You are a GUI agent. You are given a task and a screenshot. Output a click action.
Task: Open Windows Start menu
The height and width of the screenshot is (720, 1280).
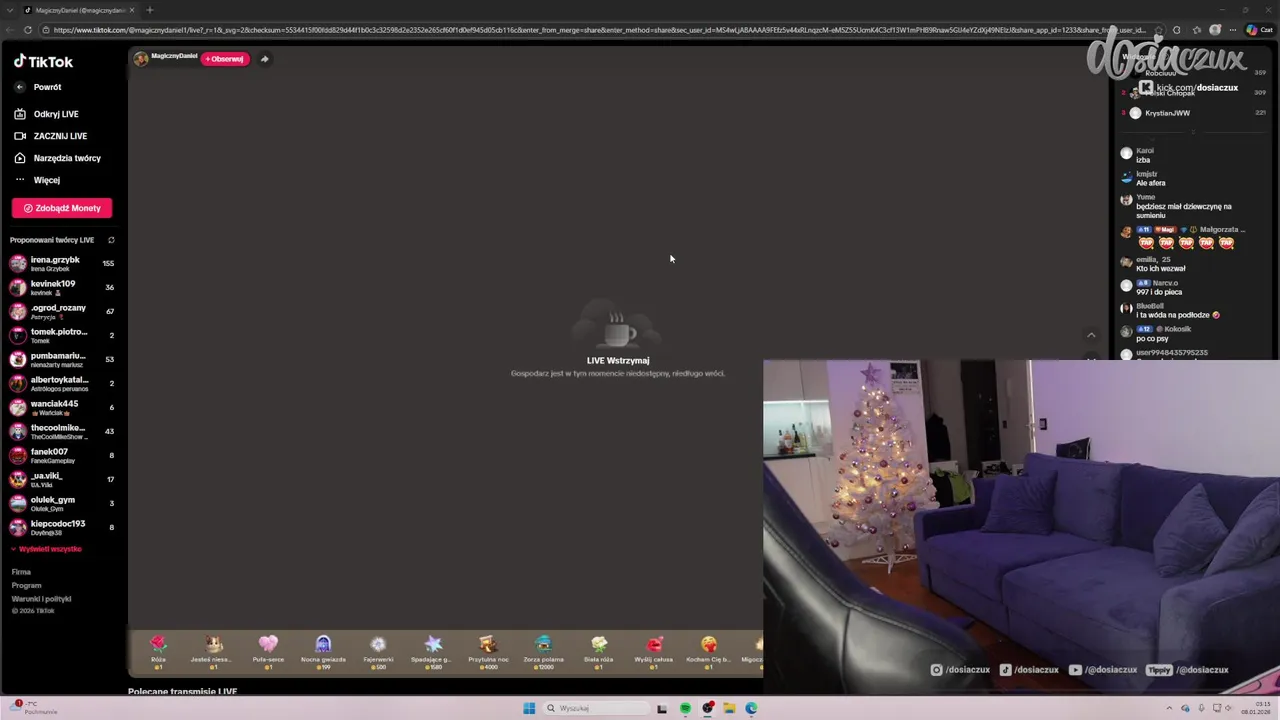[x=529, y=708]
